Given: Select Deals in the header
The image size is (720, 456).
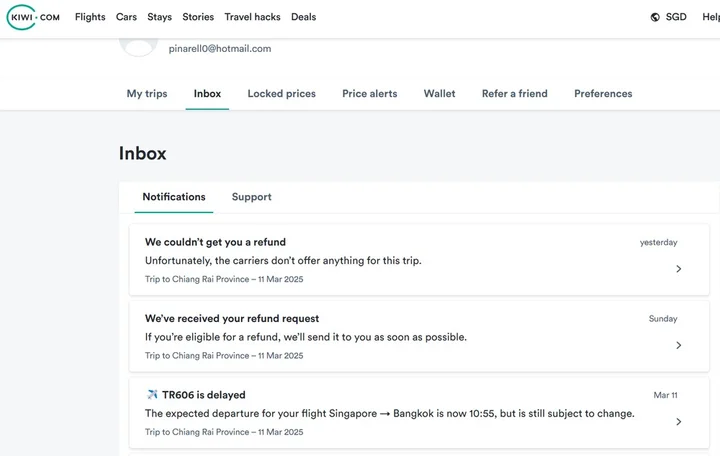Looking at the screenshot, I should [x=303, y=17].
